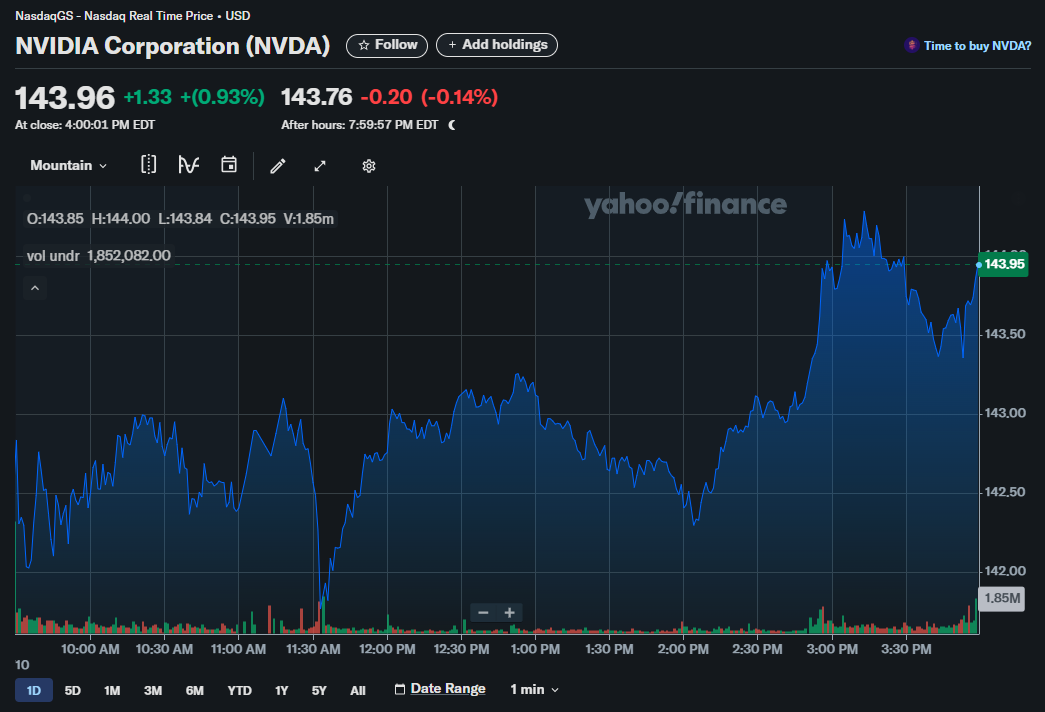This screenshot has width=1045, height=712.
Task: Click the O:143.85 open value
Action: (55, 219)
